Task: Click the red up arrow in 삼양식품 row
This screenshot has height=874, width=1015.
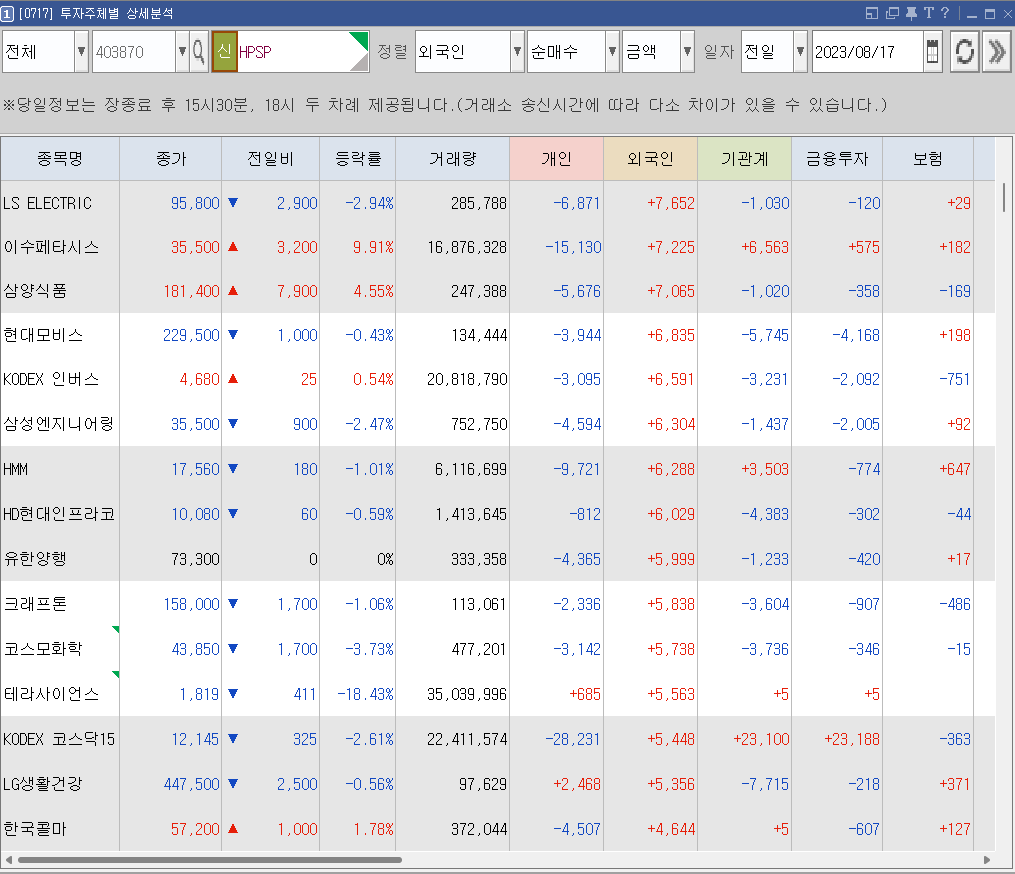Action: 233,291
